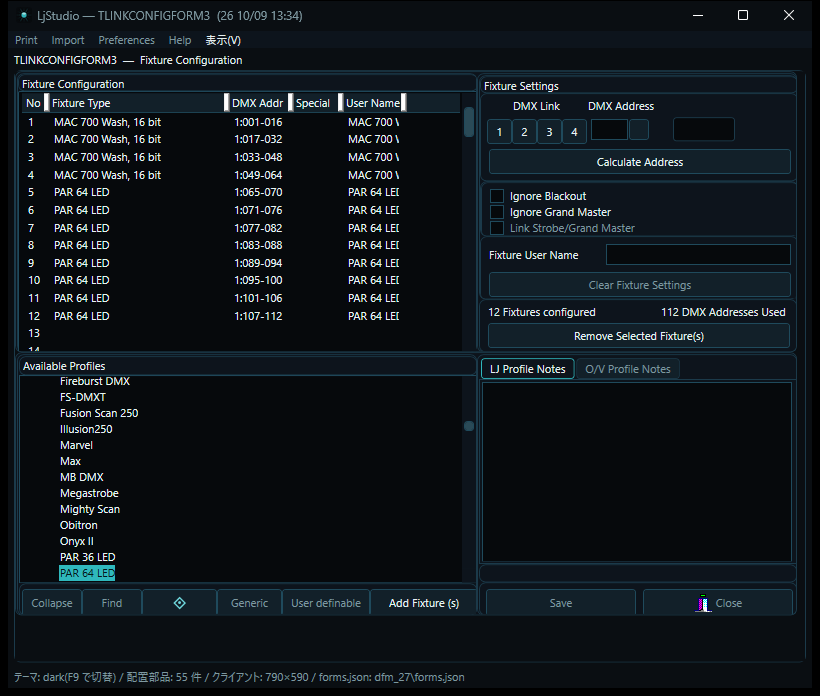Open the Import menu

[x=67, y=40]
